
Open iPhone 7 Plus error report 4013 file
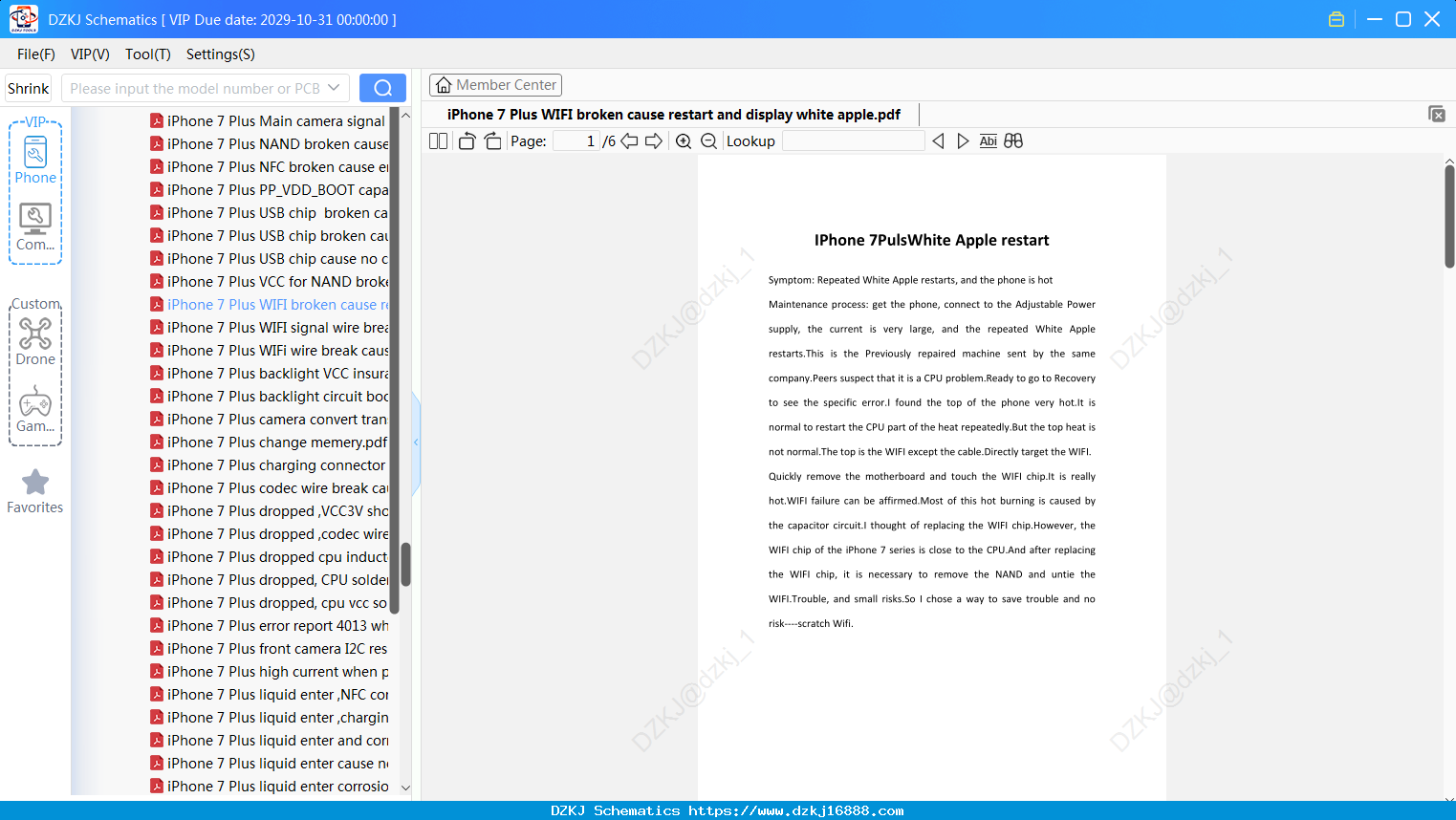[270, 626]
